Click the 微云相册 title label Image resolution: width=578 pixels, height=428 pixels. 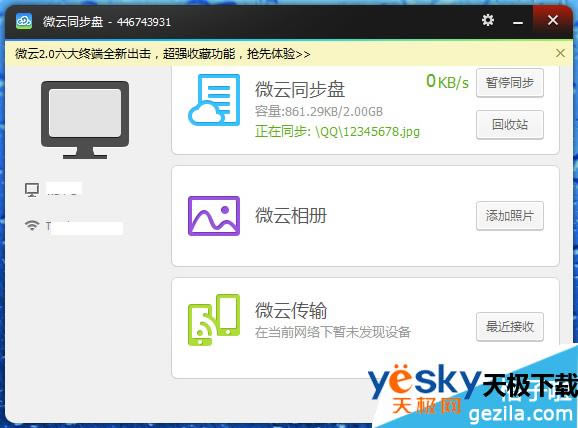(x=291, y=215)
